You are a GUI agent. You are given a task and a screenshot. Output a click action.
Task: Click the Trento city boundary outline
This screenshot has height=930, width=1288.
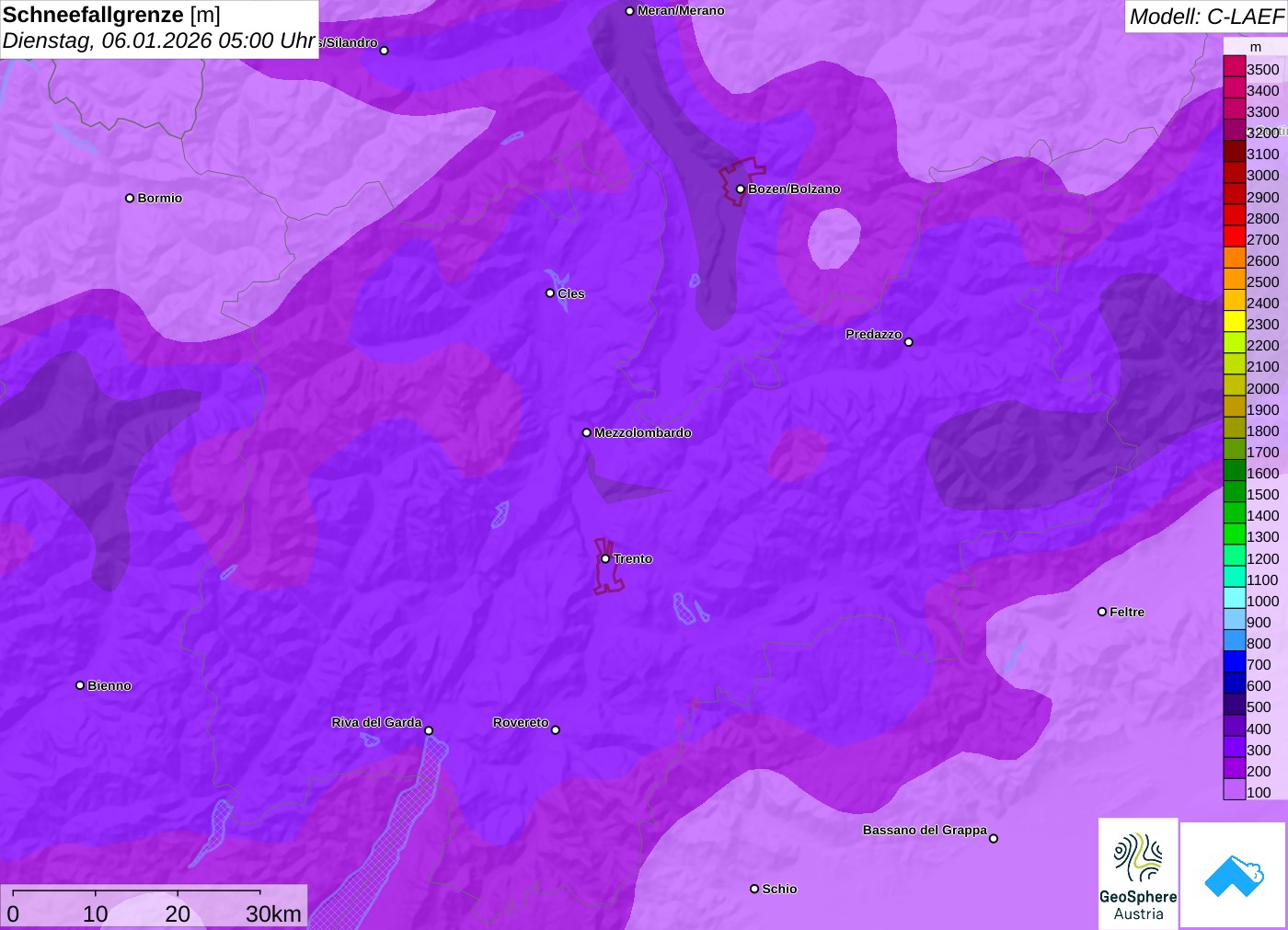[x=607, y=568]
